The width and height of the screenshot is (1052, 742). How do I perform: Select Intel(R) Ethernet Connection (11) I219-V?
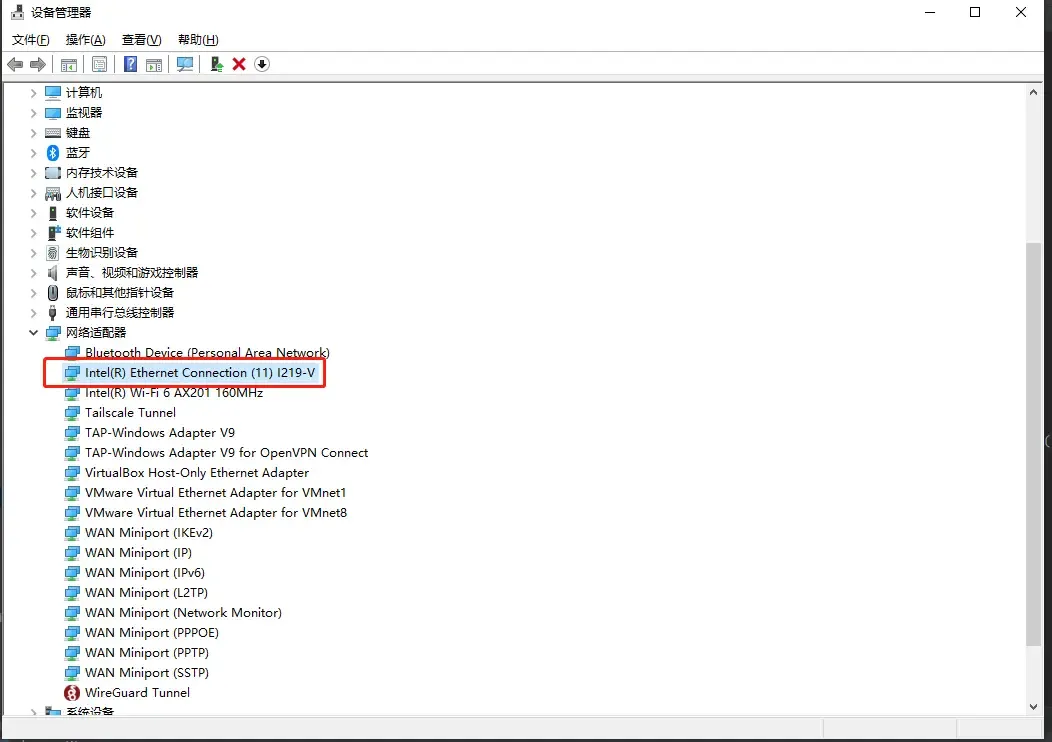[x=200, y=372]
